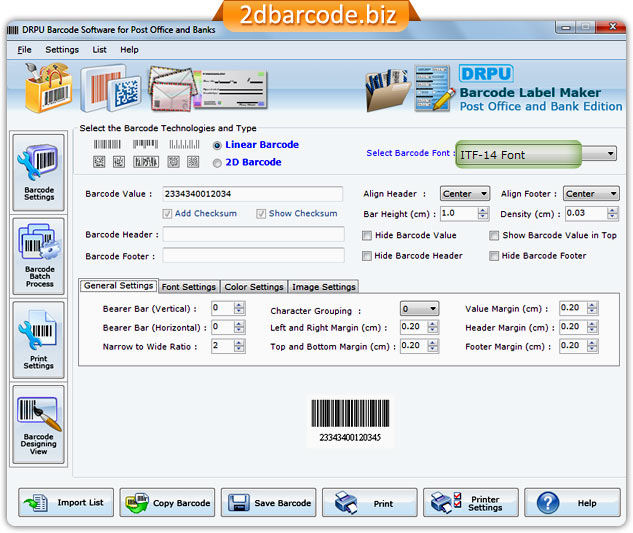633x533 pixels.
Task: Click the Barcode Header input field
Action: [x=254, y=234]
